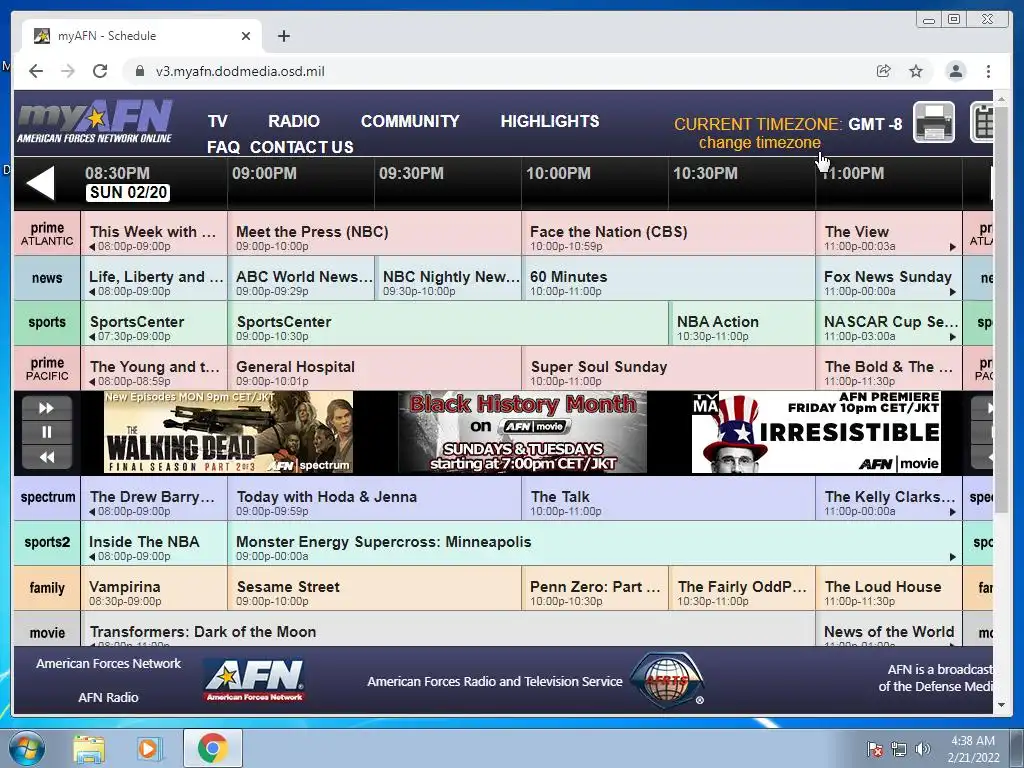Click the taskbar clock
Viewport: 1024px width, 768px height.
click(973, 748)
